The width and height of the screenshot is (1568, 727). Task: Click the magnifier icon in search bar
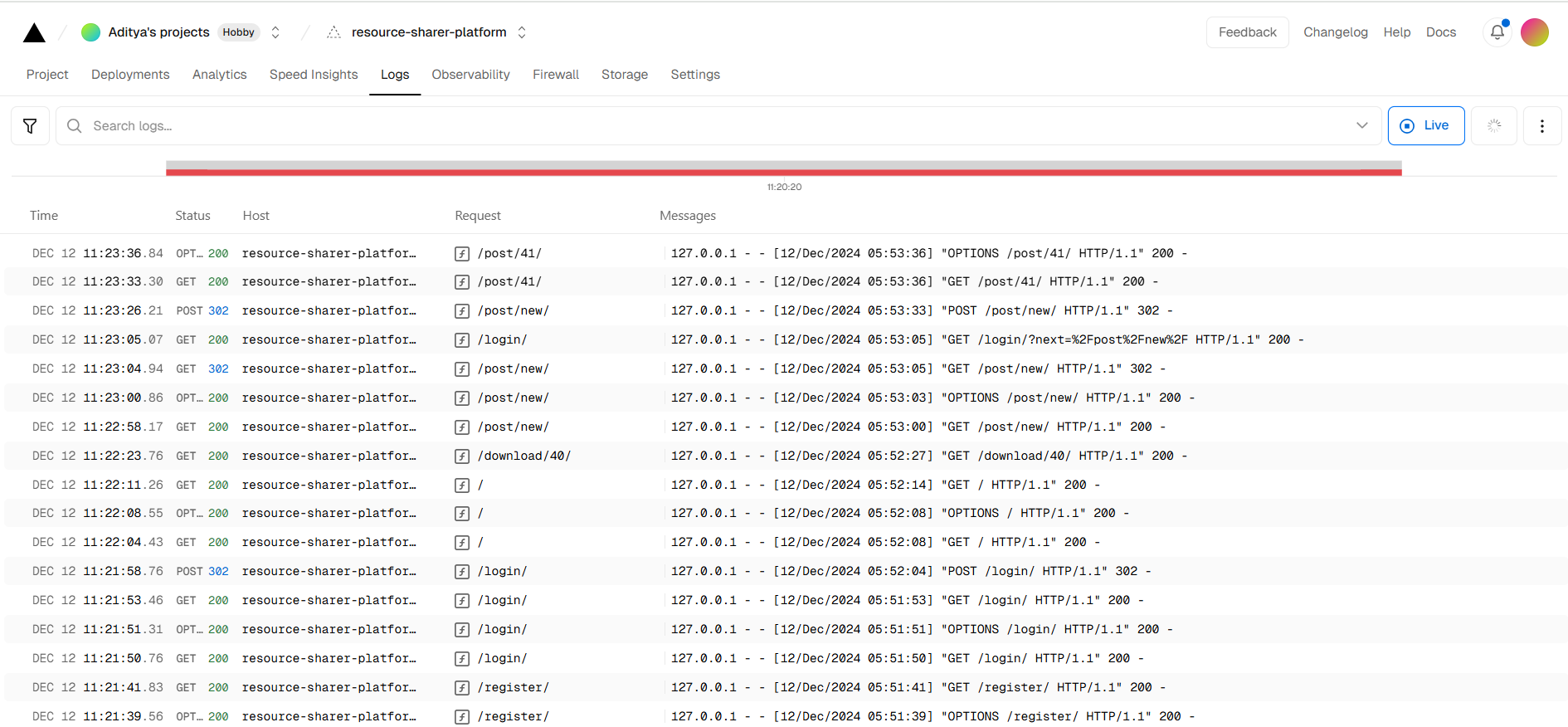pyautogui.click(x=75, y=126)
